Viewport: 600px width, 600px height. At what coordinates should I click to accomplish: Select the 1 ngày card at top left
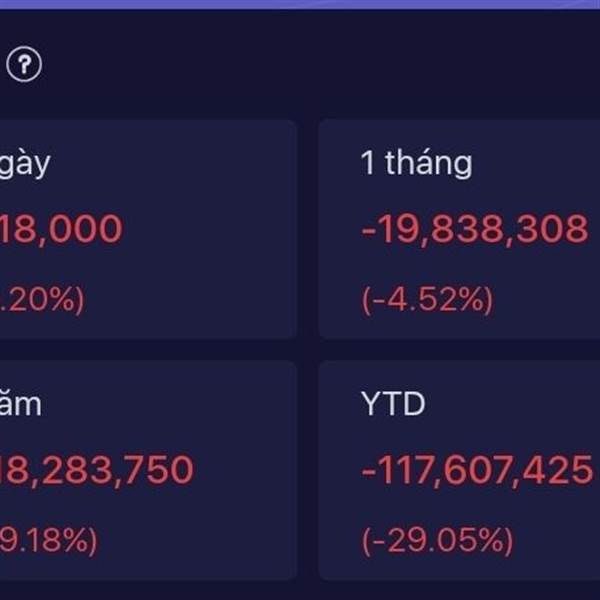coord(148,230)
